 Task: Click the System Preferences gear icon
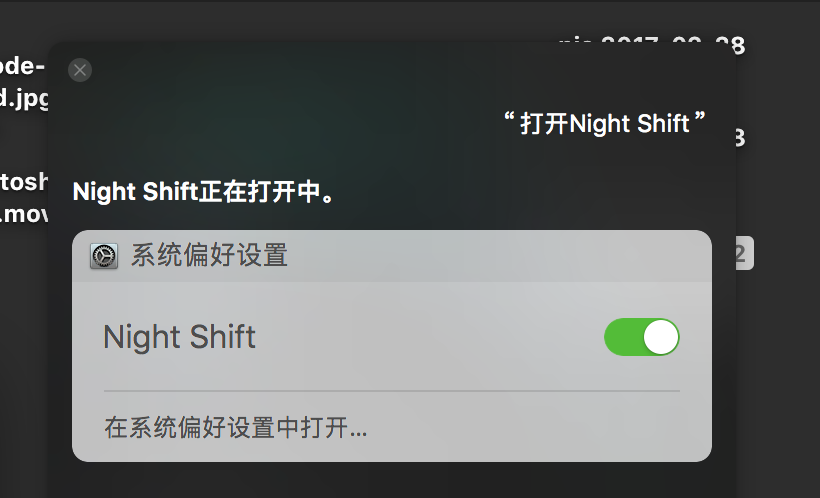pos(103,256)
